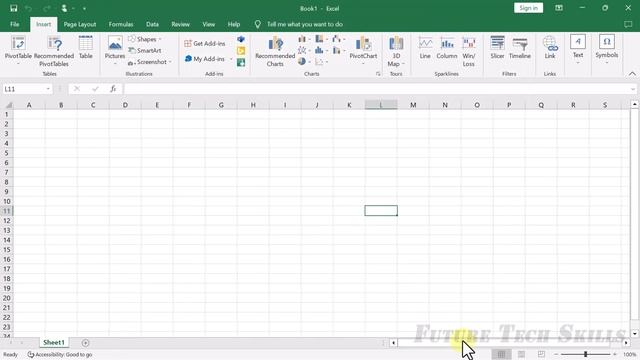Click the formula bar input area

pyautogui.click(x=376, y=89)
